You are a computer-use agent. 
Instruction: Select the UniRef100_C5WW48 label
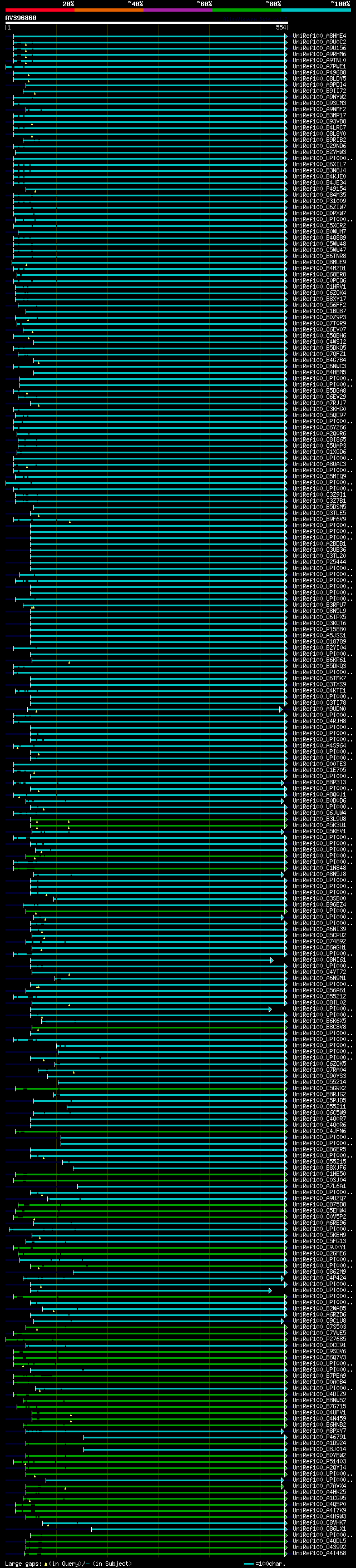coord(319,244)
